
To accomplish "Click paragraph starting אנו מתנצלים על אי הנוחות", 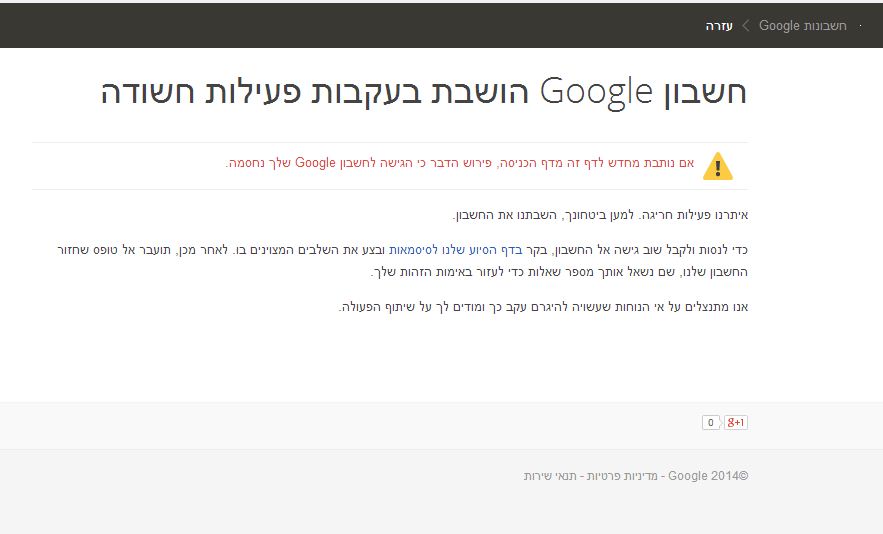I will [543, 307].
